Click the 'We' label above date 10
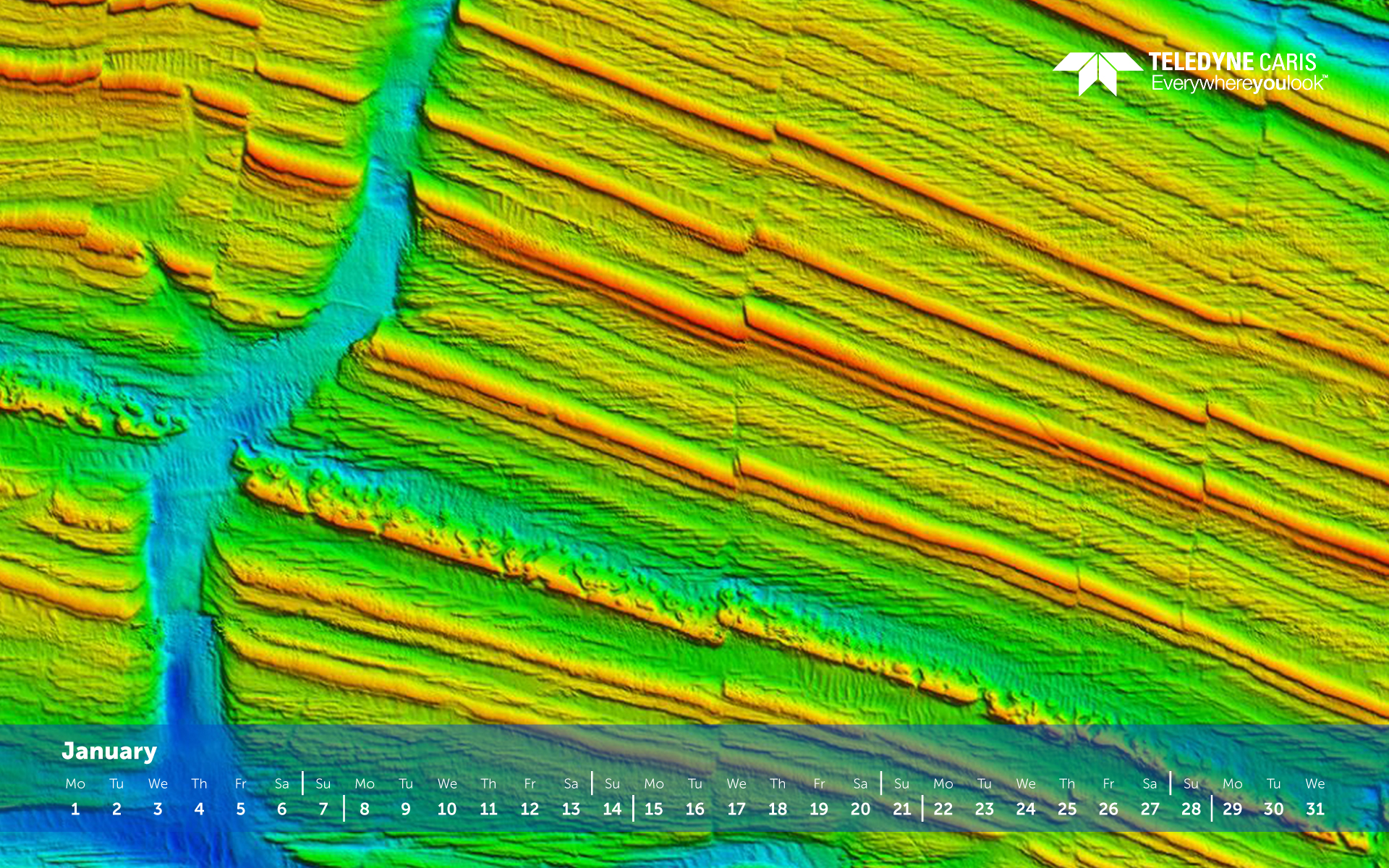 click(447, 784)
